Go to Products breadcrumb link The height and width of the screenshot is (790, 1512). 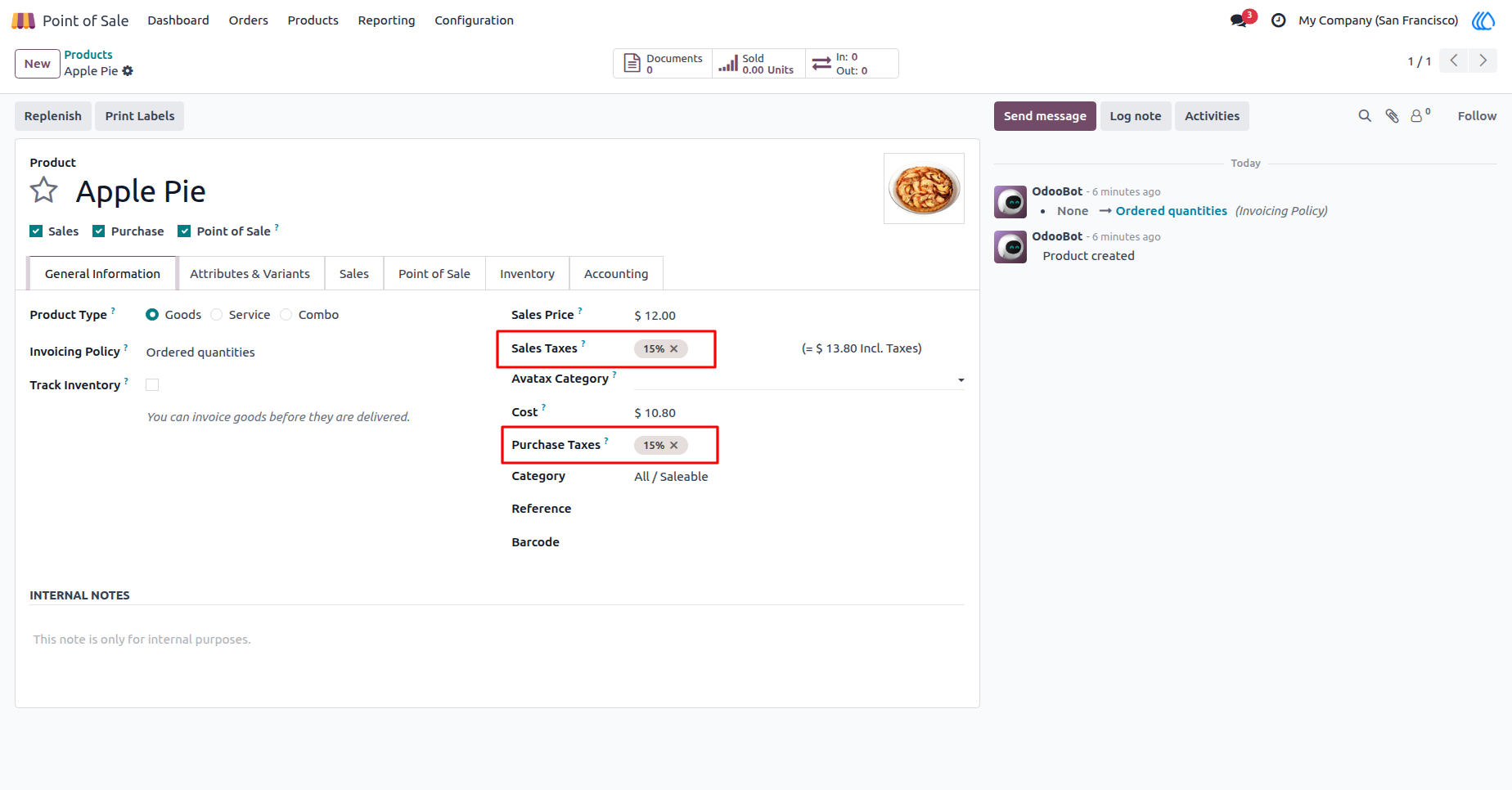(x=88, y=55)
